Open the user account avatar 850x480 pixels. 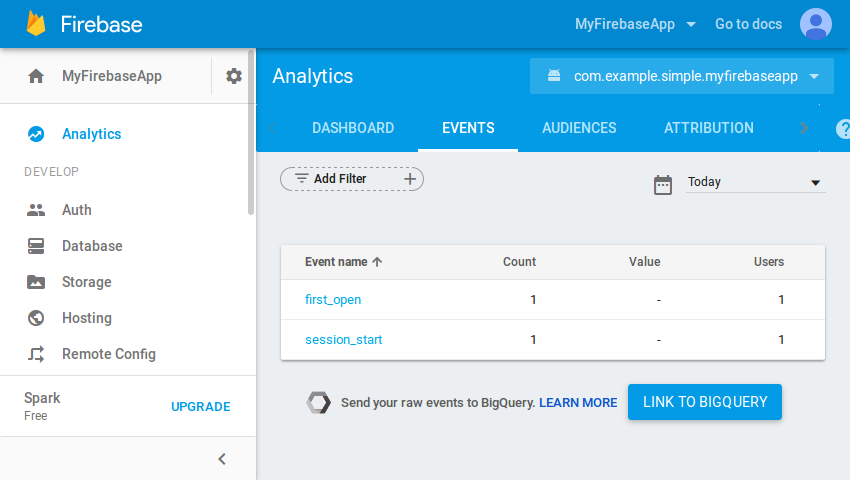(815, 24)
